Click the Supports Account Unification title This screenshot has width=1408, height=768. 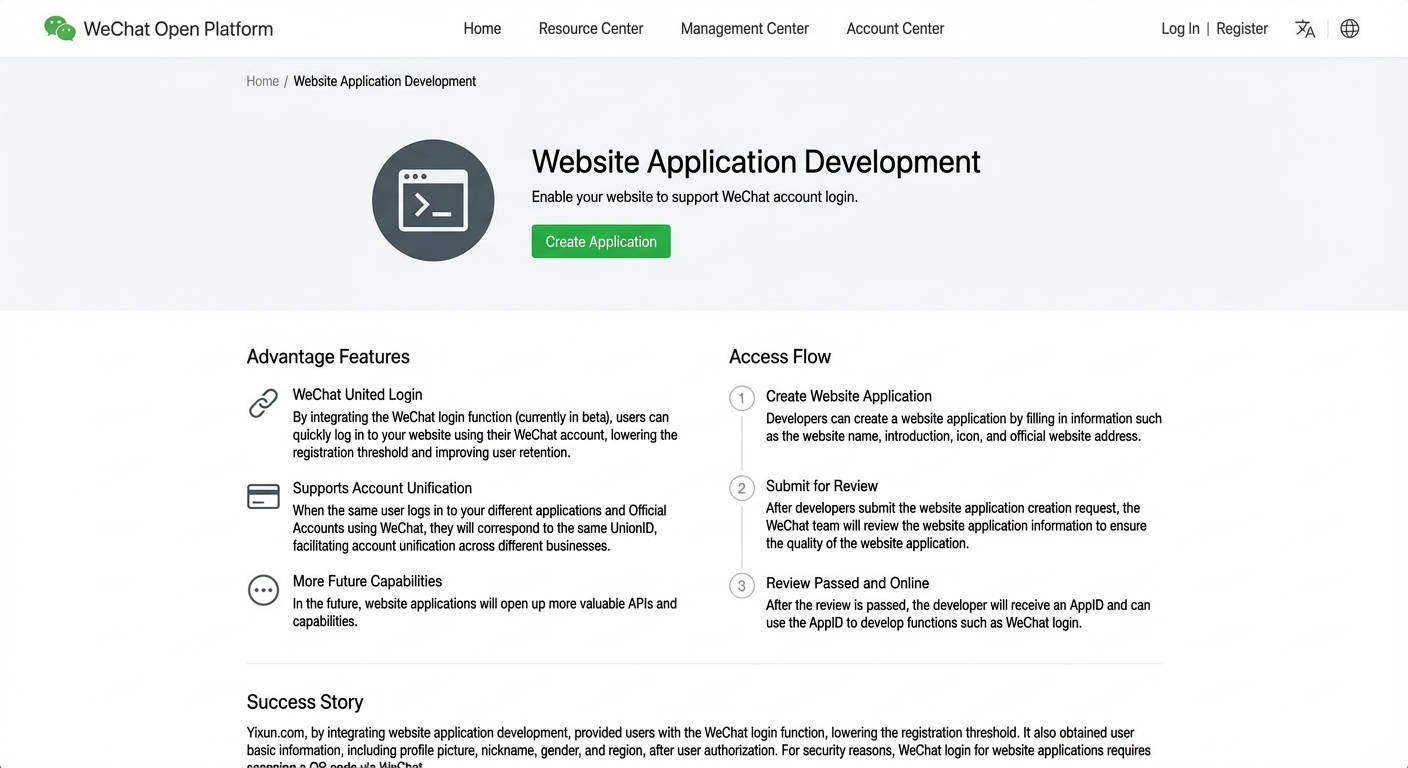point(382,488)
